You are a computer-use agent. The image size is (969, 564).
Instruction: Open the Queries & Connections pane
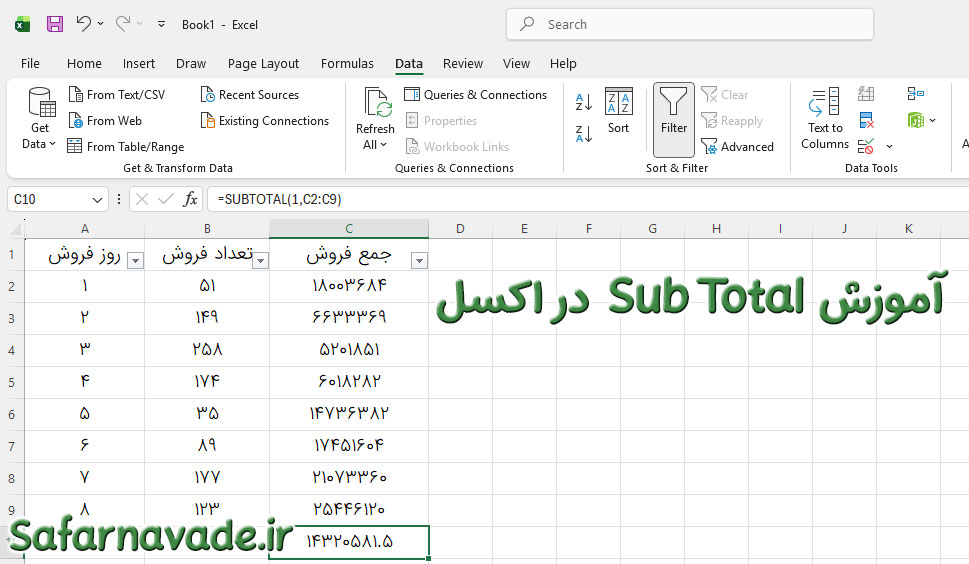476,95
